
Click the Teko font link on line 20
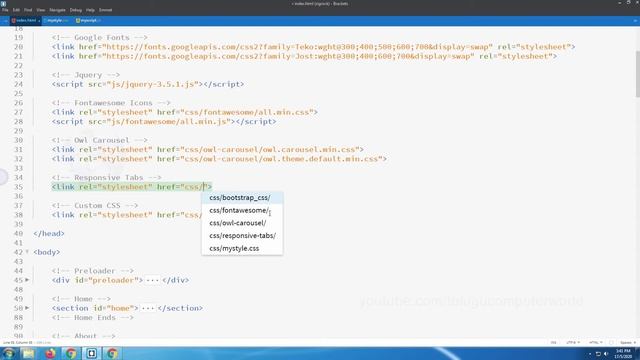coord(313,47)
